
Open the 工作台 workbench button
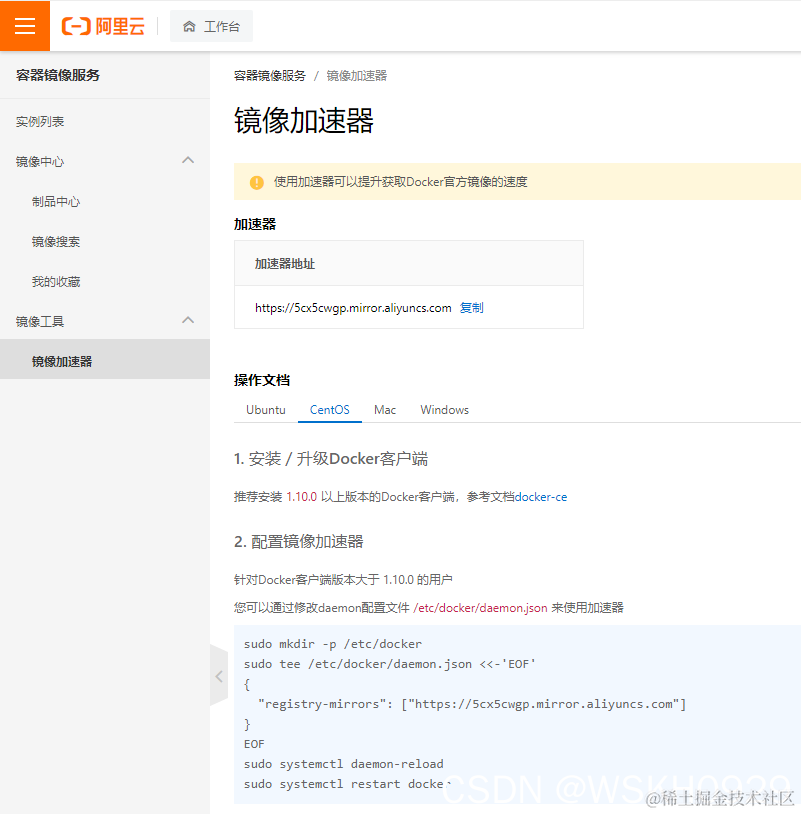(x=211, y=26)
